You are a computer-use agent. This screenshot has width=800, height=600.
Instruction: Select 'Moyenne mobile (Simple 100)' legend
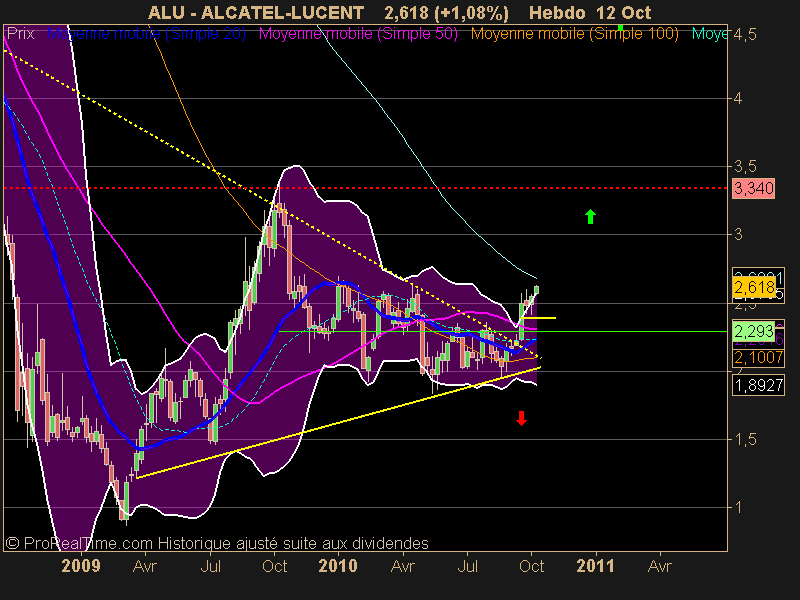pyautogui.click(x=574, y=34)
